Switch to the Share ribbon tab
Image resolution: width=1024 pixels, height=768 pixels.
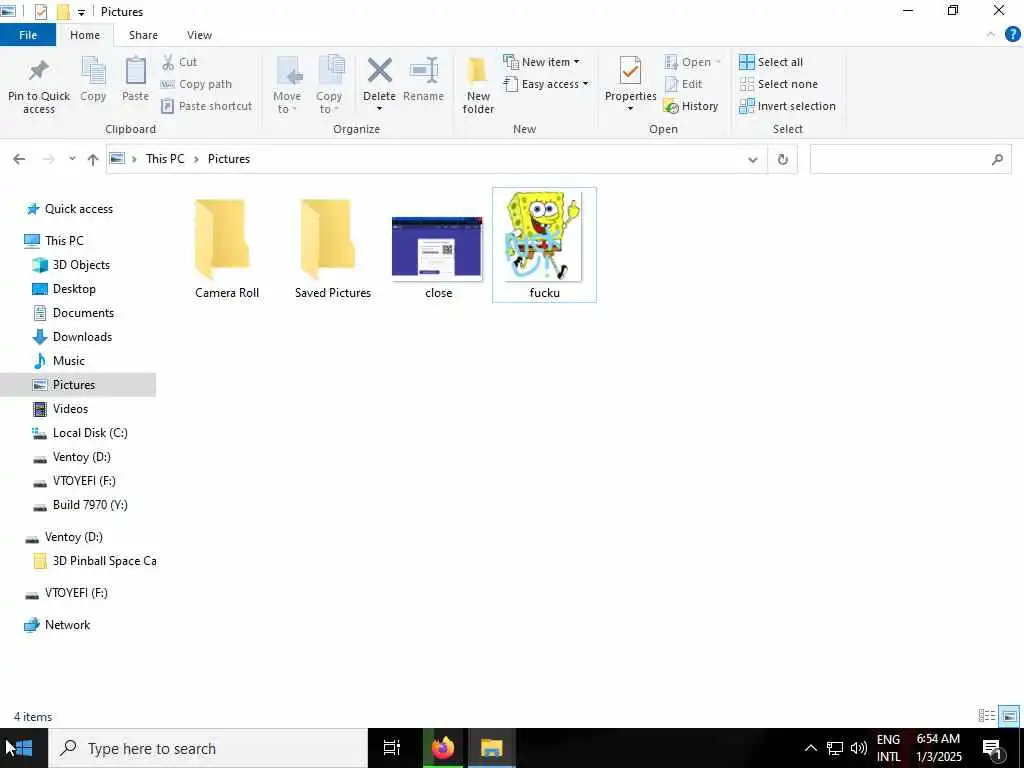click(x=143, y=35)
